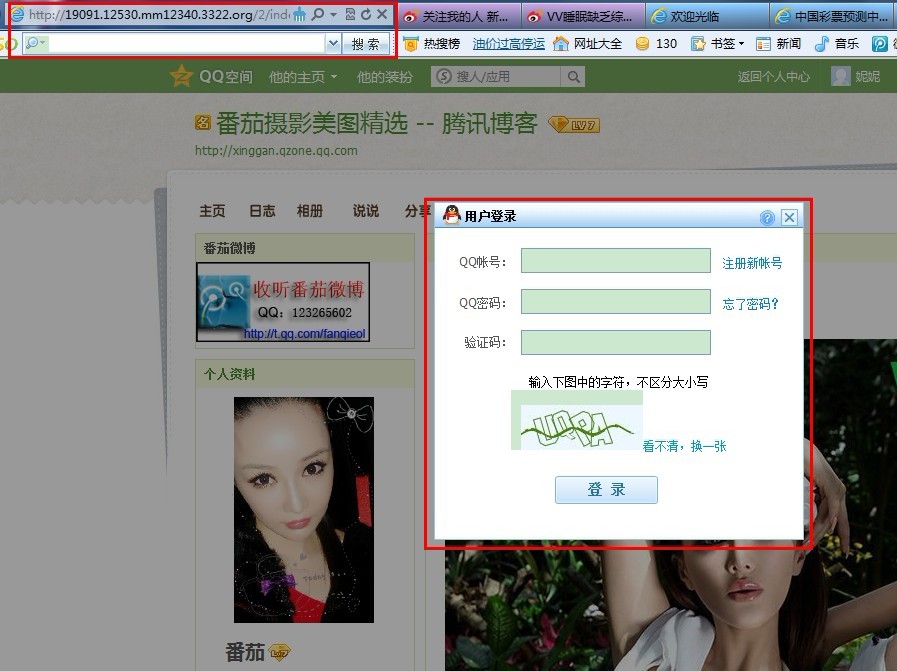The image size is (897, 671).
Task: Open the 返回个人中心 link
Action: click(773, 77)
